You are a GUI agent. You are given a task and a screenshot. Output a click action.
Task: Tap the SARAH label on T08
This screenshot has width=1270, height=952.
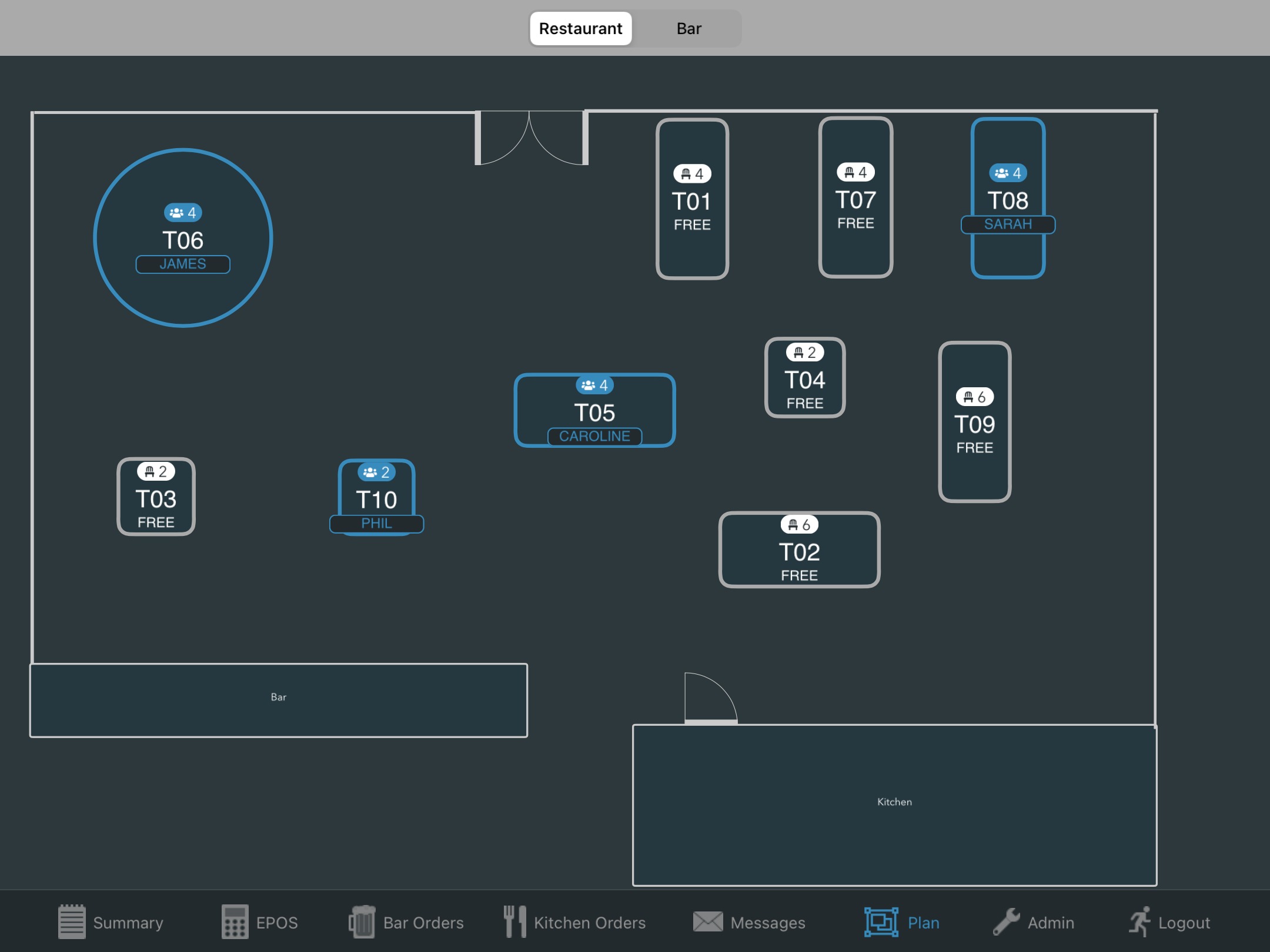pyautogui.click(x=1008, y=224)
